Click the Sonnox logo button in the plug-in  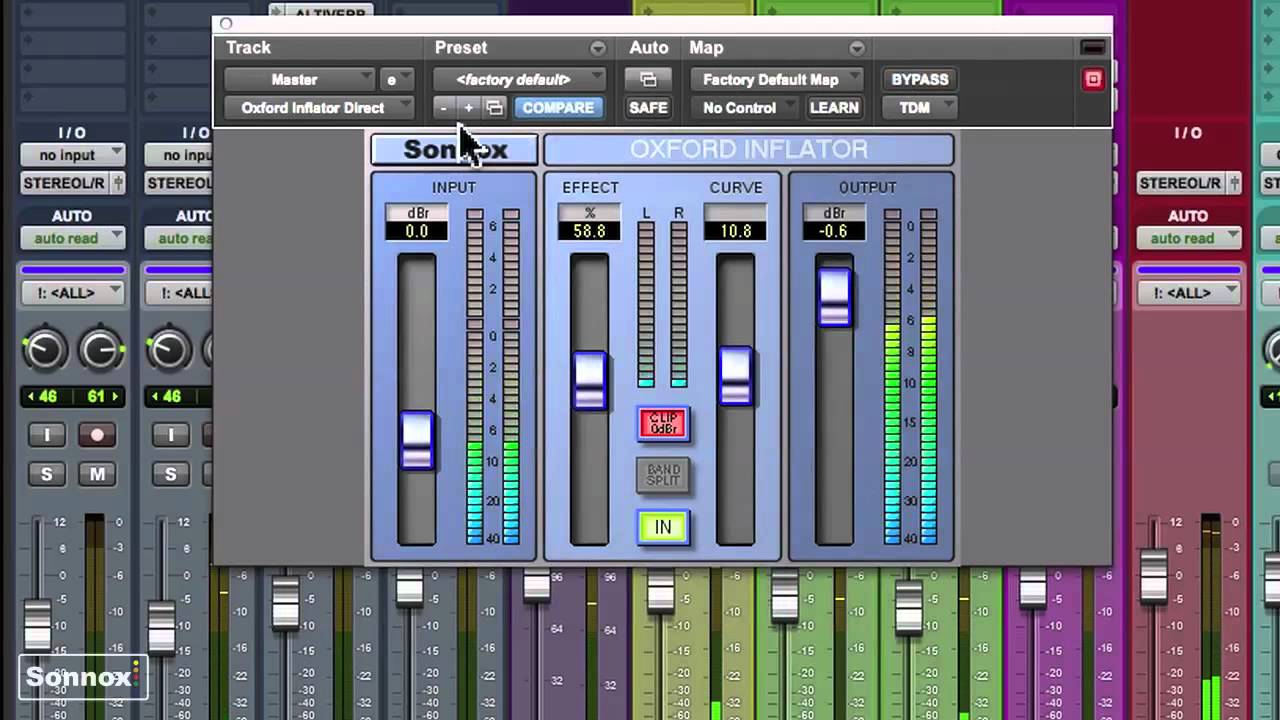(x=454, y=150)
